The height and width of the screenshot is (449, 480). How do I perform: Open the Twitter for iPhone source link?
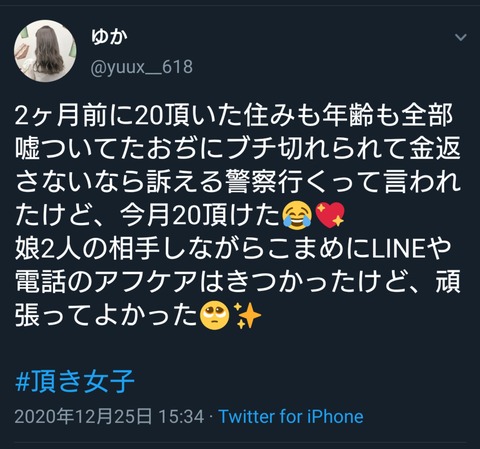(x=291, y=417)
